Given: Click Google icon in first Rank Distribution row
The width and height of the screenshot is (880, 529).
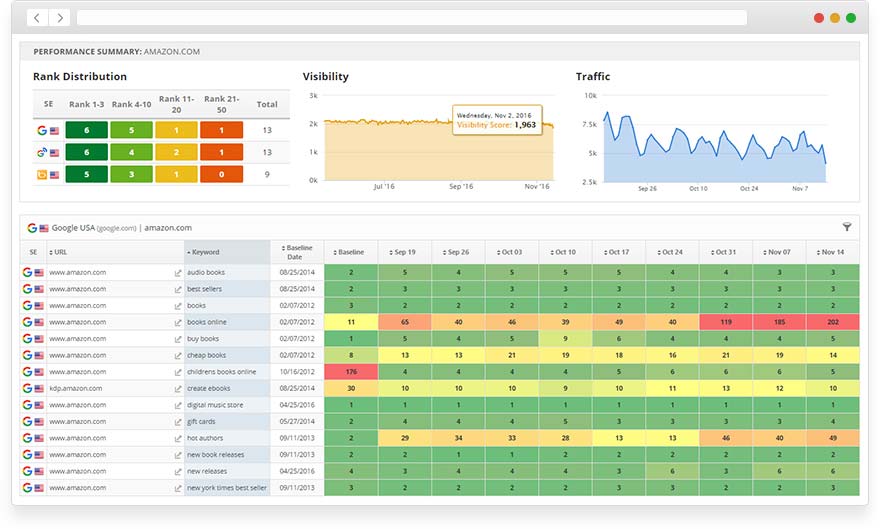Looking at the screenshot, I should (43, 130).
